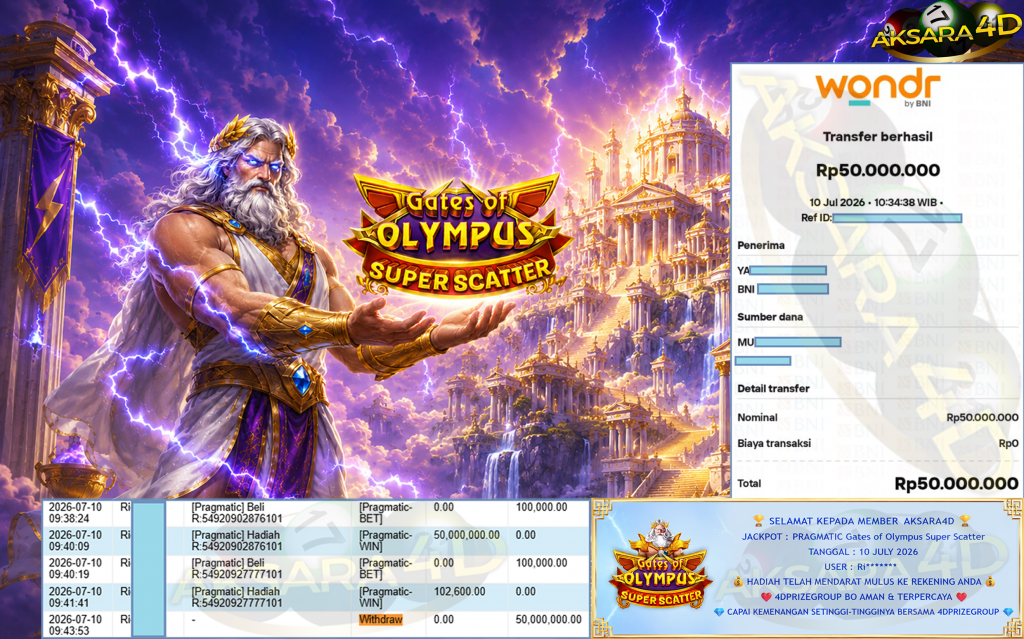The height and width of the screenshot is (639, 1024).
Task: Click the 100,000.00 bet amount at 09:40:19
Action: pyautogui.click(x=541, y=563)
